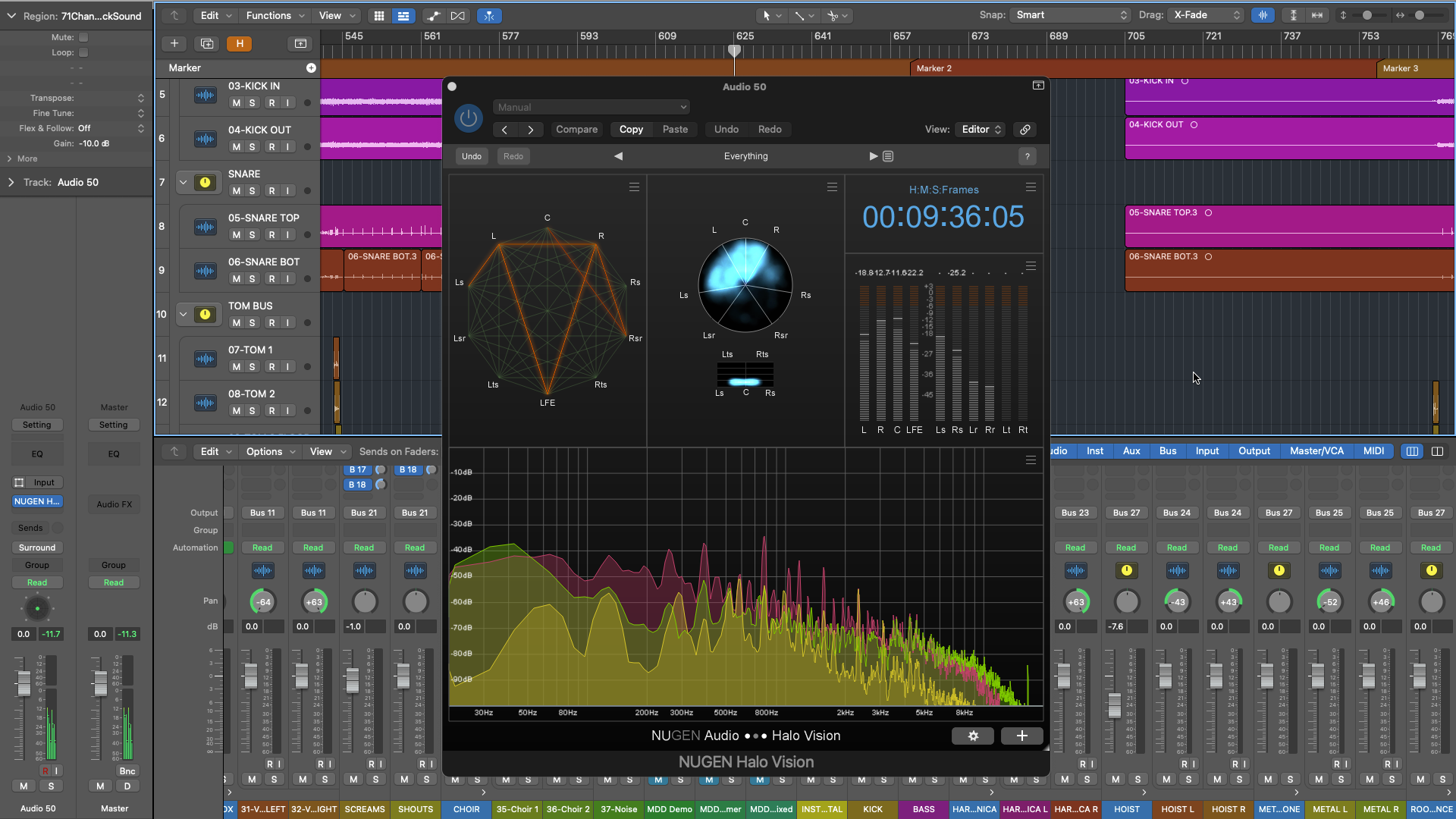The image size is (1456, 819).
Task: Toggle the Flex show/hide icon in toolbar
Action: pos(458,16)
